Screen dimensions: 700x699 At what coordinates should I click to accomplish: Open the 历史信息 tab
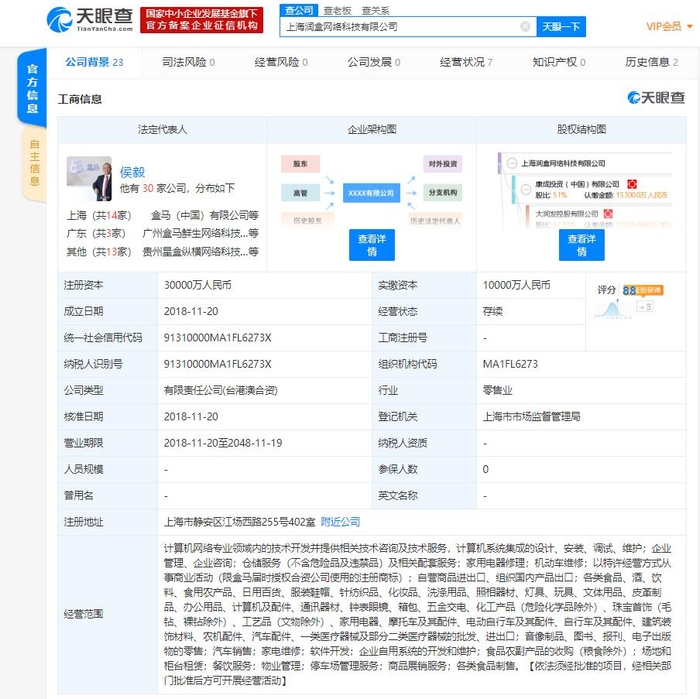tap(651, 62)
